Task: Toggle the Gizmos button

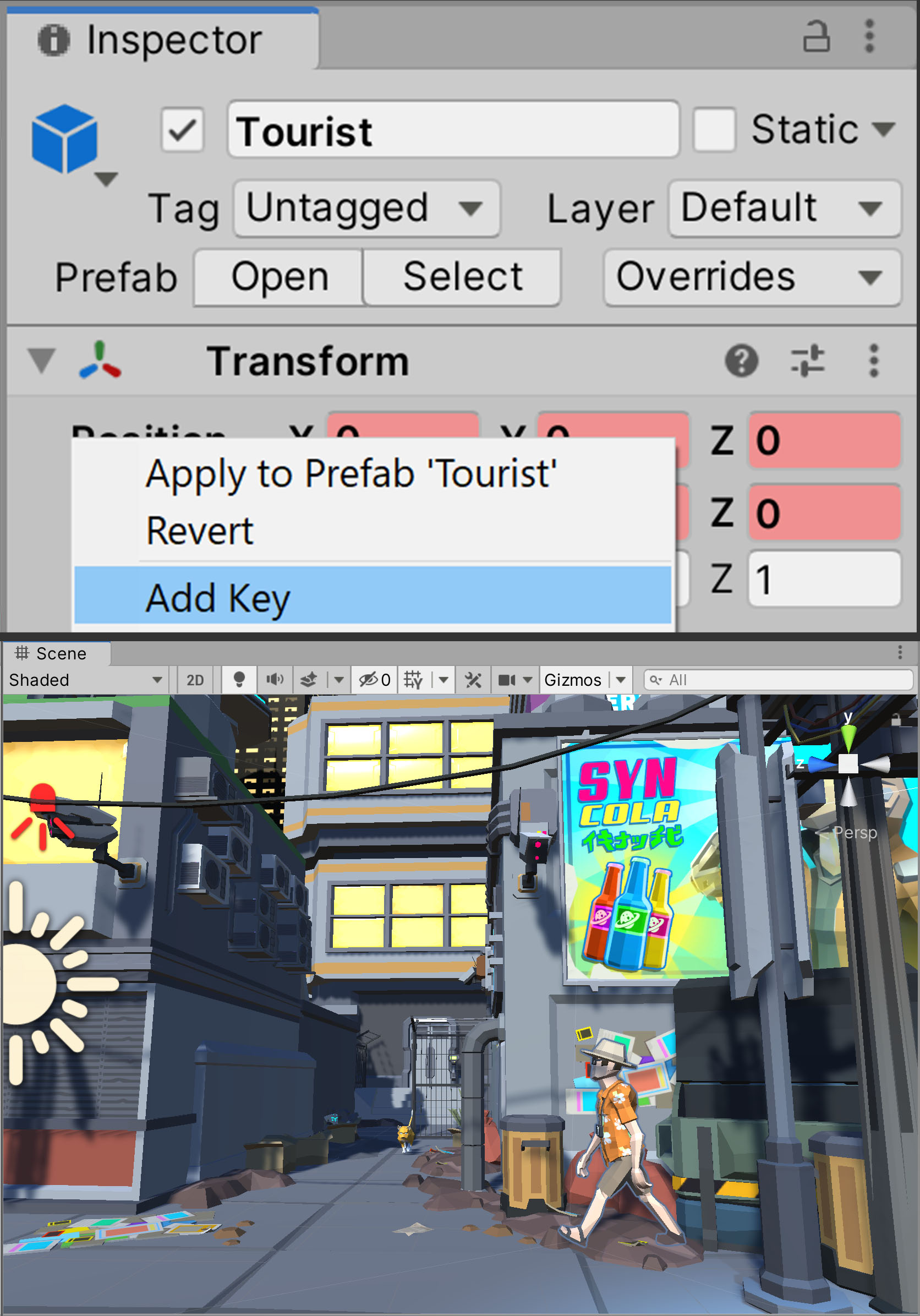Action: [x=573, y=680]
